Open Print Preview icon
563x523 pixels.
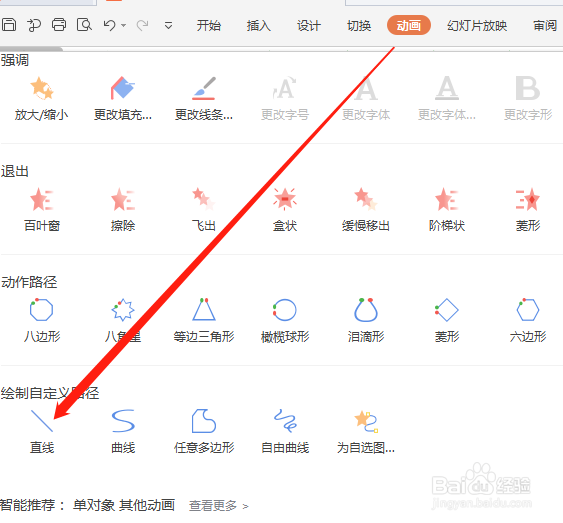84,25
